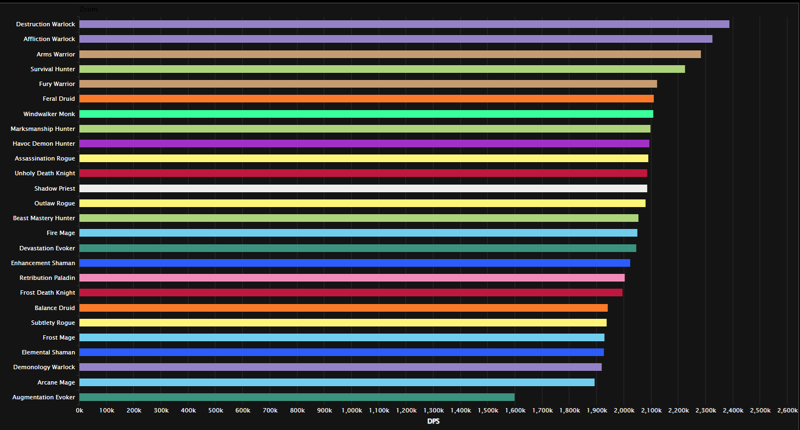Click the 'Fire Mage' label
The image size is (800, 430).
click(x=61, y=233)
